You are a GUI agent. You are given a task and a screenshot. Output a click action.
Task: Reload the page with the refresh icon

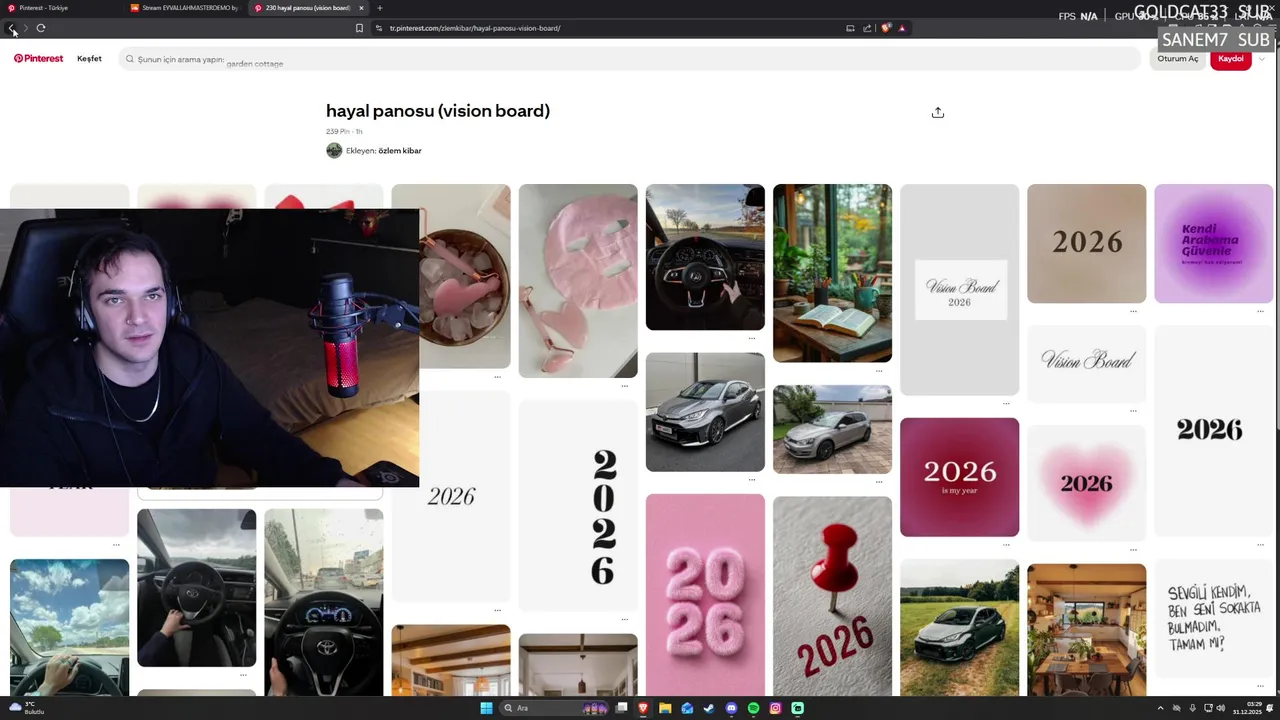tap(41, 28)
